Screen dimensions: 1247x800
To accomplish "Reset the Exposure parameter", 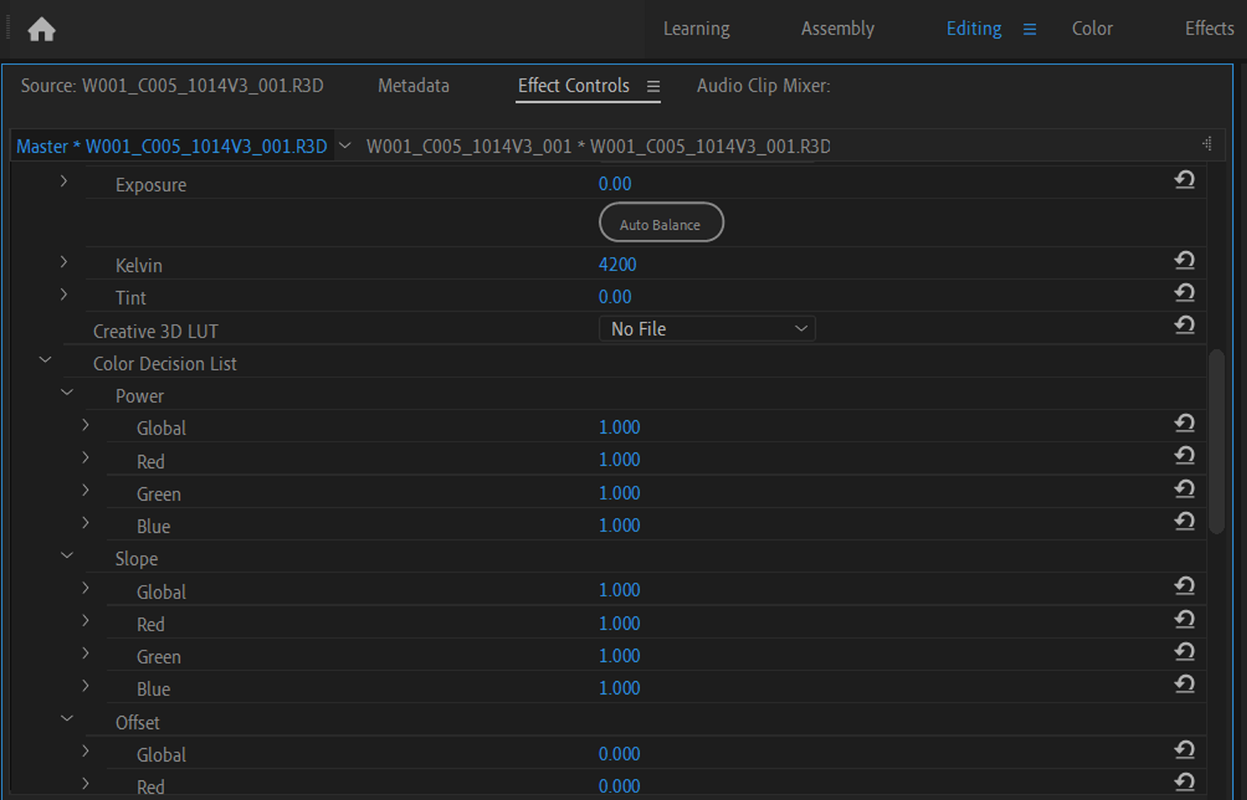I will coord(1185,180).
